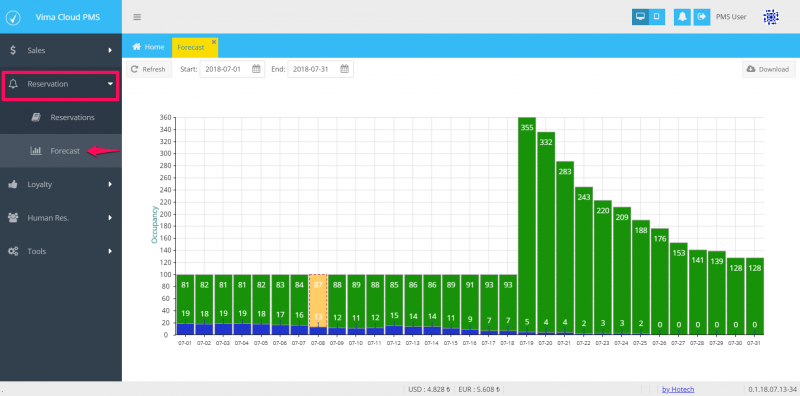The height and width of the screenshot is (396, 800).
Task: Expand the Human Res. menu
Action: pyautogui.click(x=61, y=218)
